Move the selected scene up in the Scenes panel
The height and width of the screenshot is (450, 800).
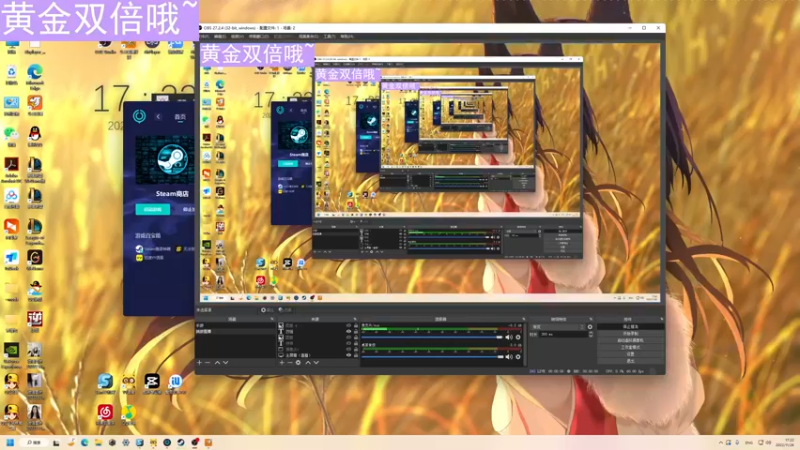(x=217, y=362)
